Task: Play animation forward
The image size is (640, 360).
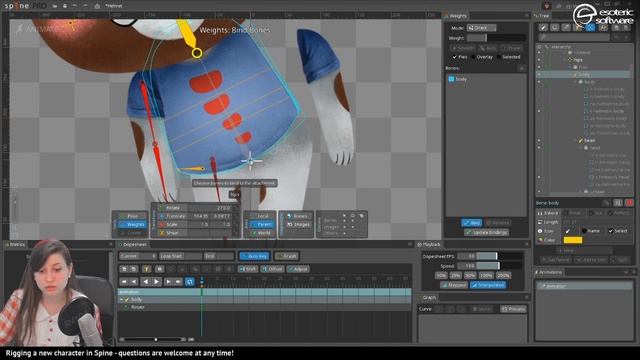Action: click(x=156, y=282)
